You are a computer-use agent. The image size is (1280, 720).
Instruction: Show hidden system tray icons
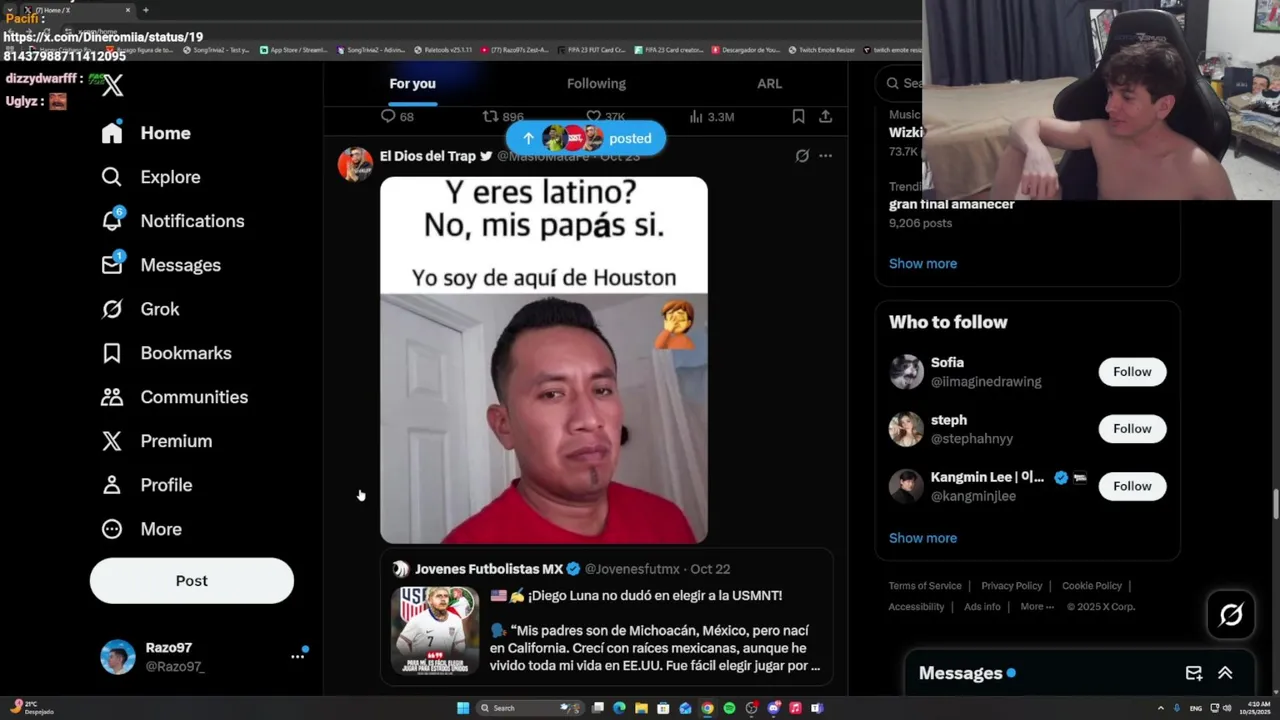click(1161, 708)
